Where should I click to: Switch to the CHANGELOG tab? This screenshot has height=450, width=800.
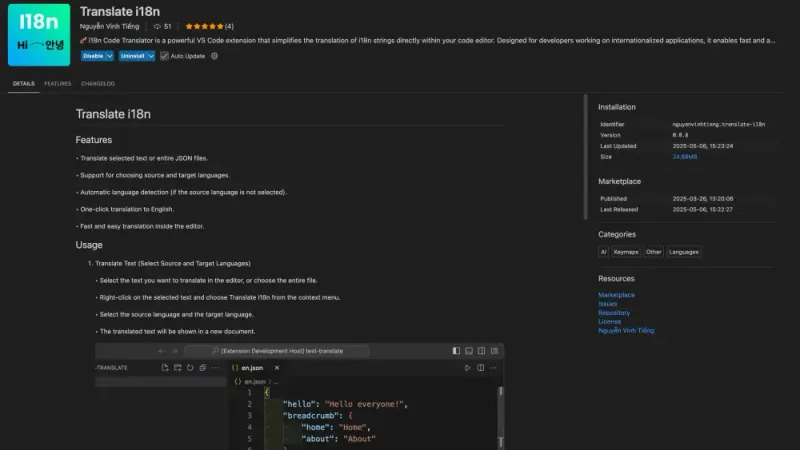pyautogui.click(x=98, y=84)
